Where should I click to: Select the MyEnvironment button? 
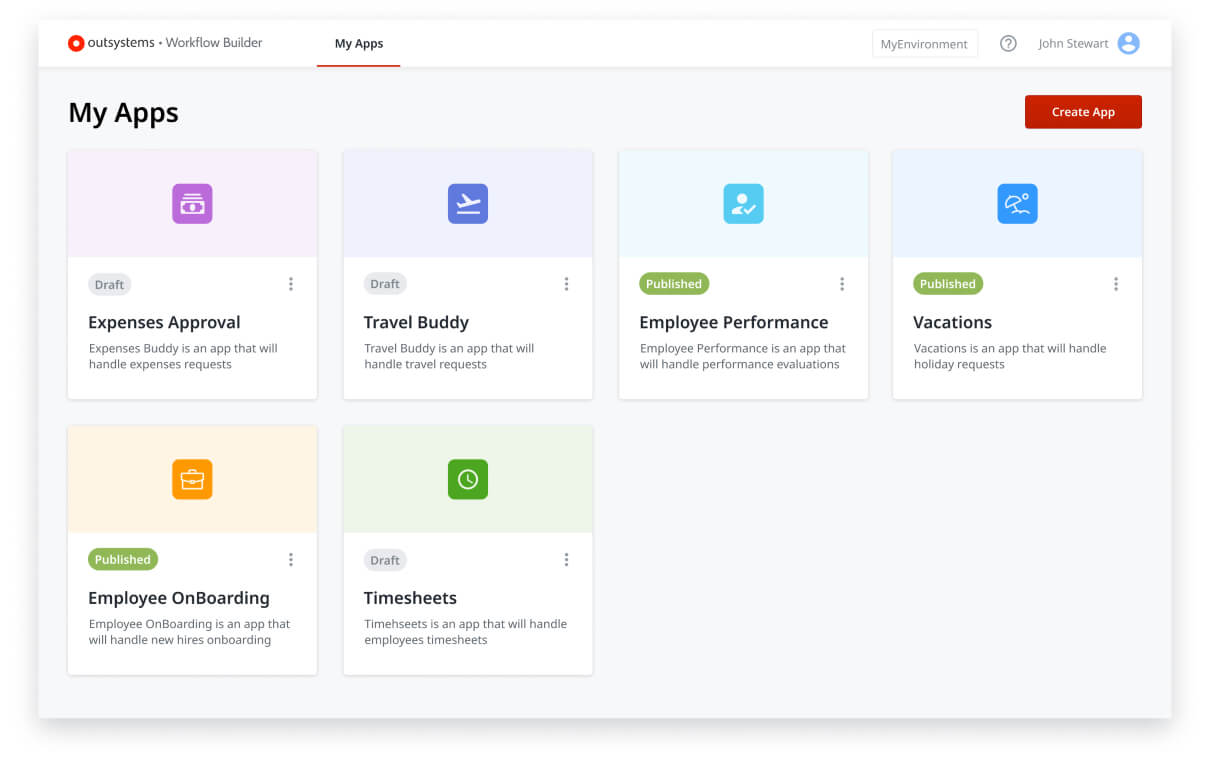pos(924,44)
